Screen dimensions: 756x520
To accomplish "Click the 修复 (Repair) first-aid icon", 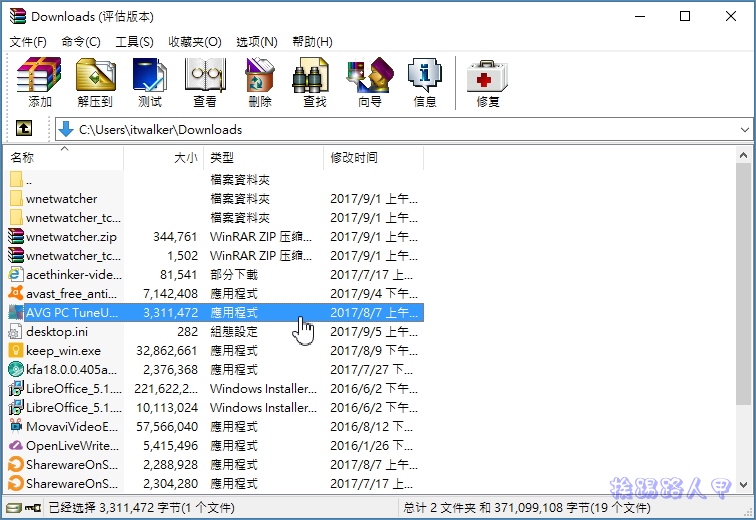I will 487,76.
